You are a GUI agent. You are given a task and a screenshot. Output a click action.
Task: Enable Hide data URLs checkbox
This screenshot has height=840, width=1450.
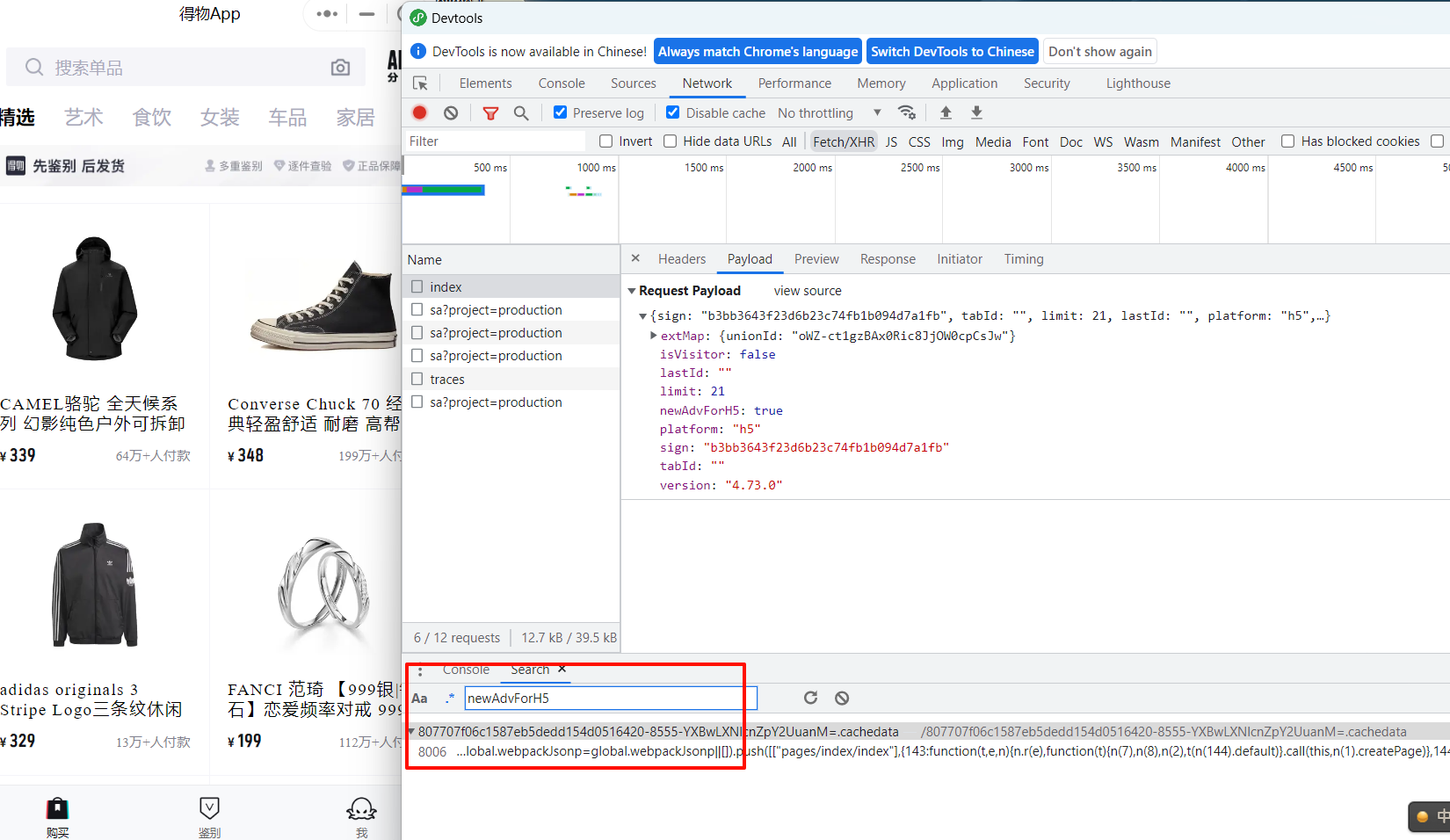[x=671, y=141]
